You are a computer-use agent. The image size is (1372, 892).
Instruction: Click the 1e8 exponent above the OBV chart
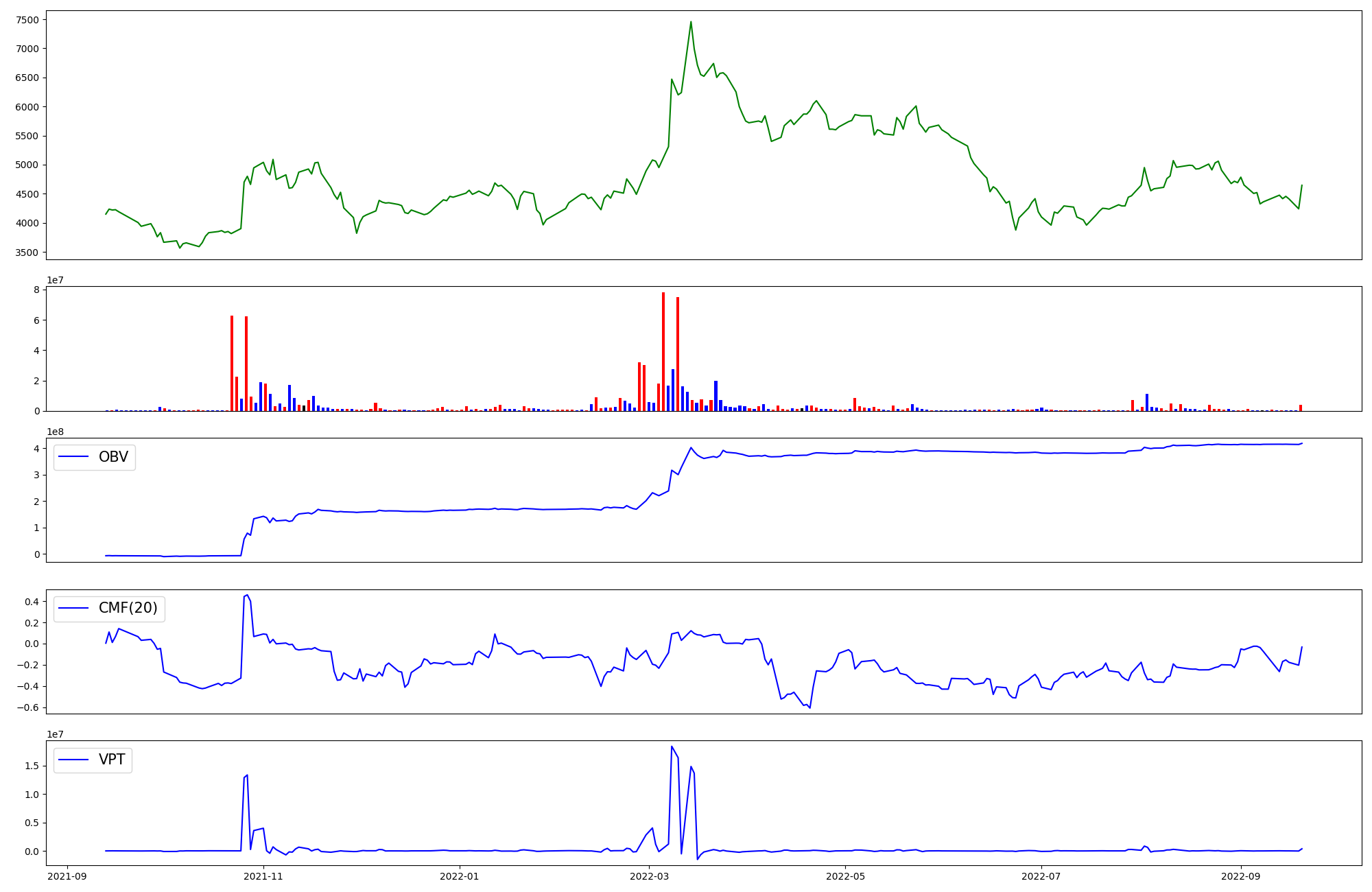(x=55, y=432)
